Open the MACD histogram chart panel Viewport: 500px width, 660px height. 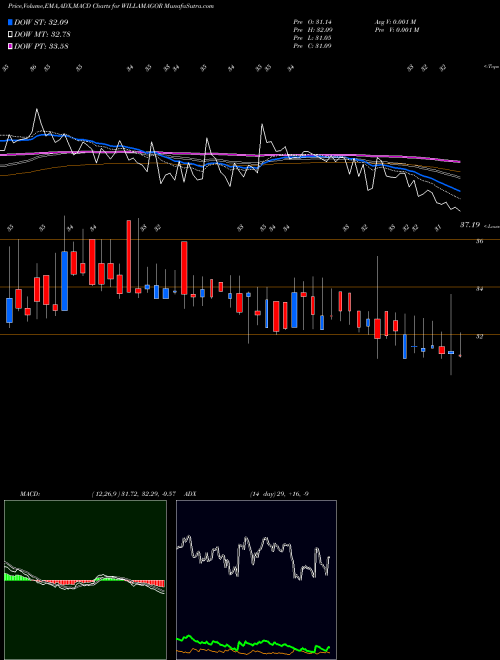[85, 580]
